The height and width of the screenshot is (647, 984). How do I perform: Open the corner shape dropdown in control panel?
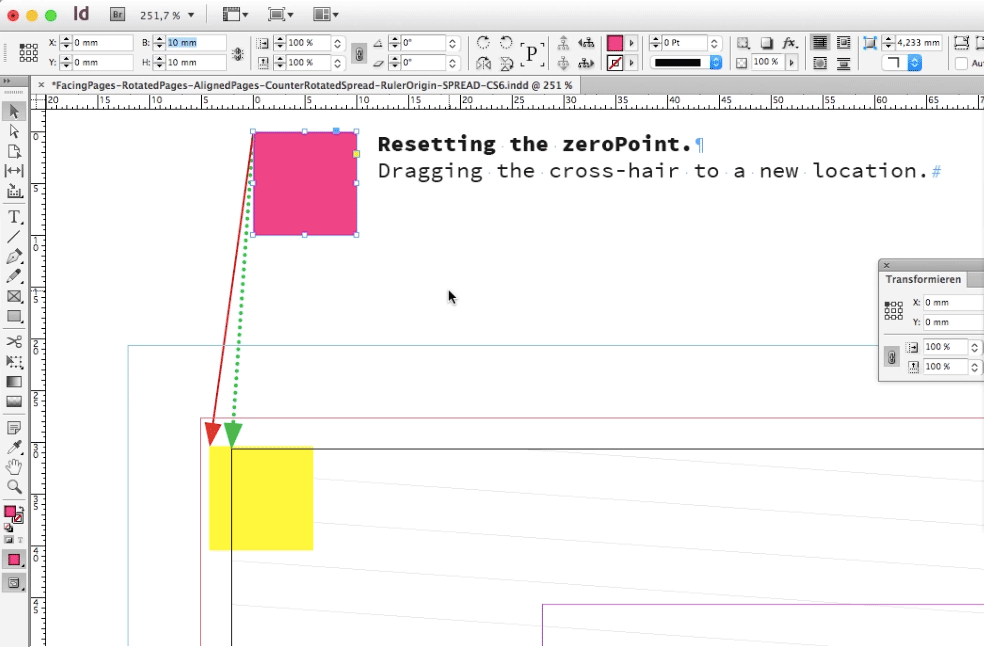[x=913, y=62]
